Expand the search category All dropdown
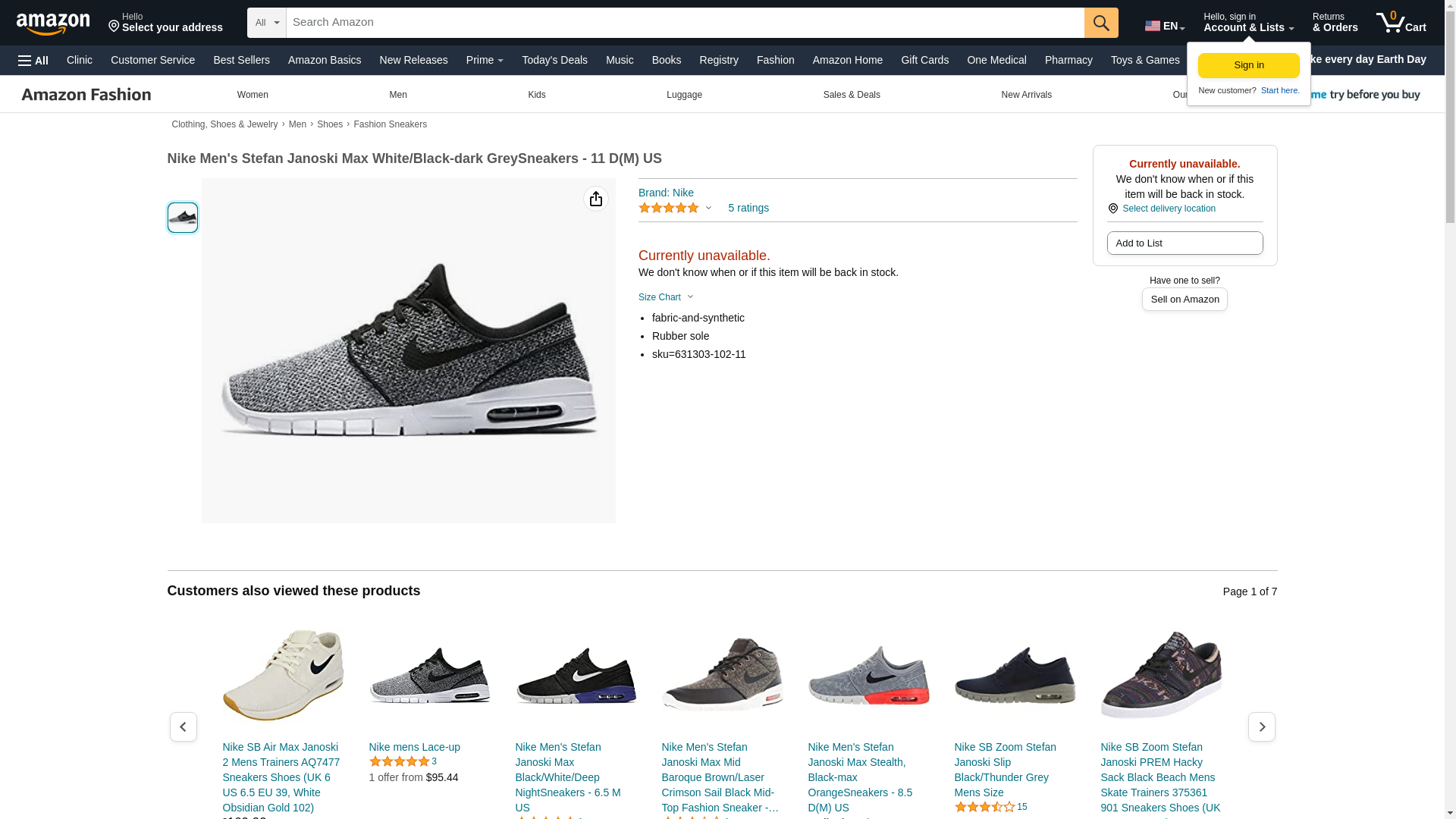The image size is (1456, 819). click(267, 23)
